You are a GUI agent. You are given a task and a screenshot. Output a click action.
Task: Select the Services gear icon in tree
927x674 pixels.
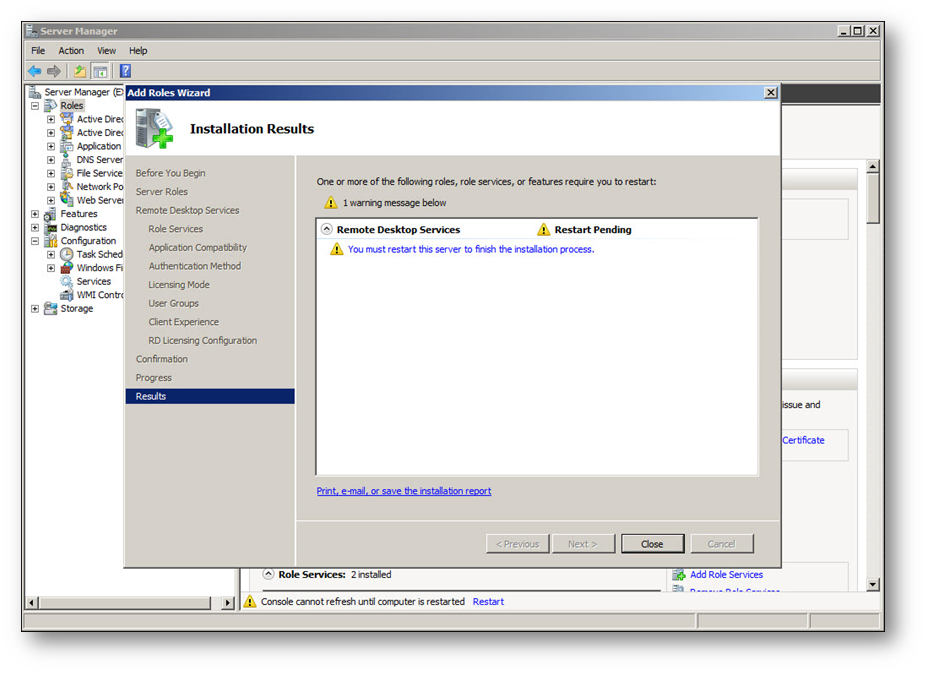point(67,282)
